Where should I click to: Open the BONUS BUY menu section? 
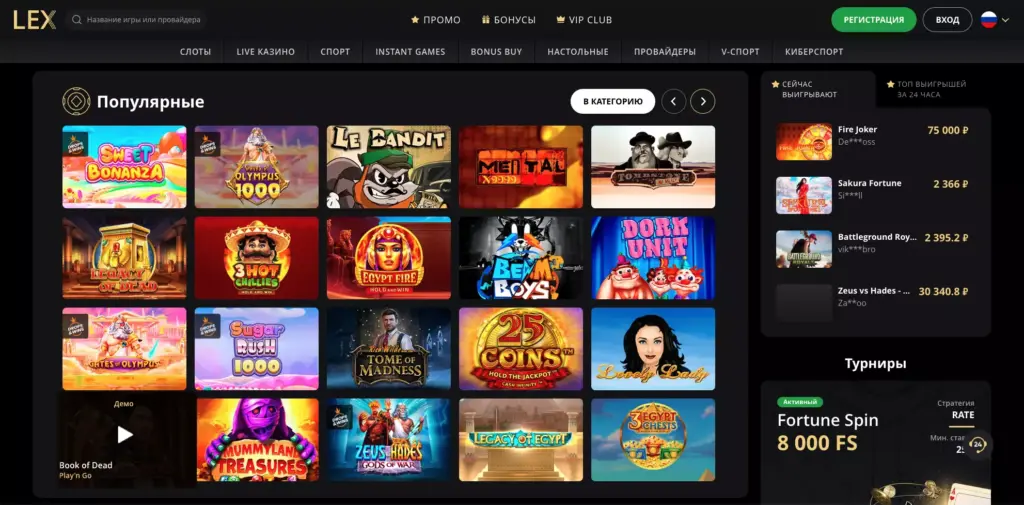pyautogui.click(x=496, y=52)
